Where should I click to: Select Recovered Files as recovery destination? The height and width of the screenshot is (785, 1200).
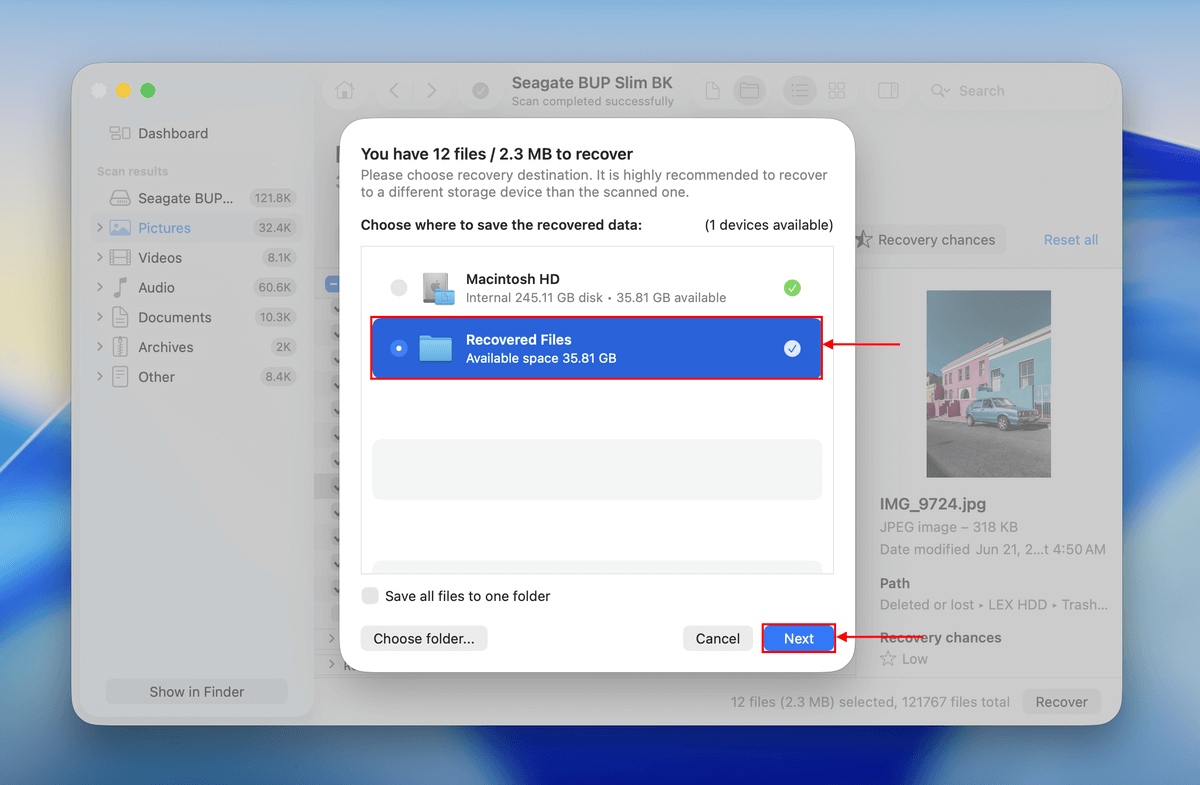click(596, 347)
